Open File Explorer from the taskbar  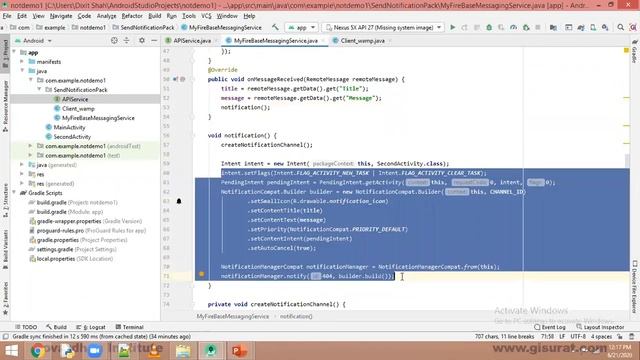click(183, 351)
